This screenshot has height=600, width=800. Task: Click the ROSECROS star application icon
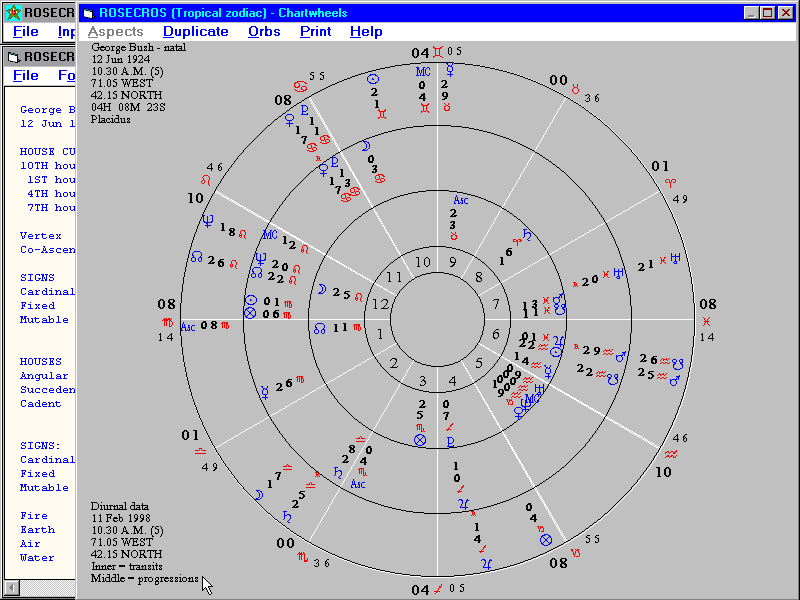[x=11, y=12]
